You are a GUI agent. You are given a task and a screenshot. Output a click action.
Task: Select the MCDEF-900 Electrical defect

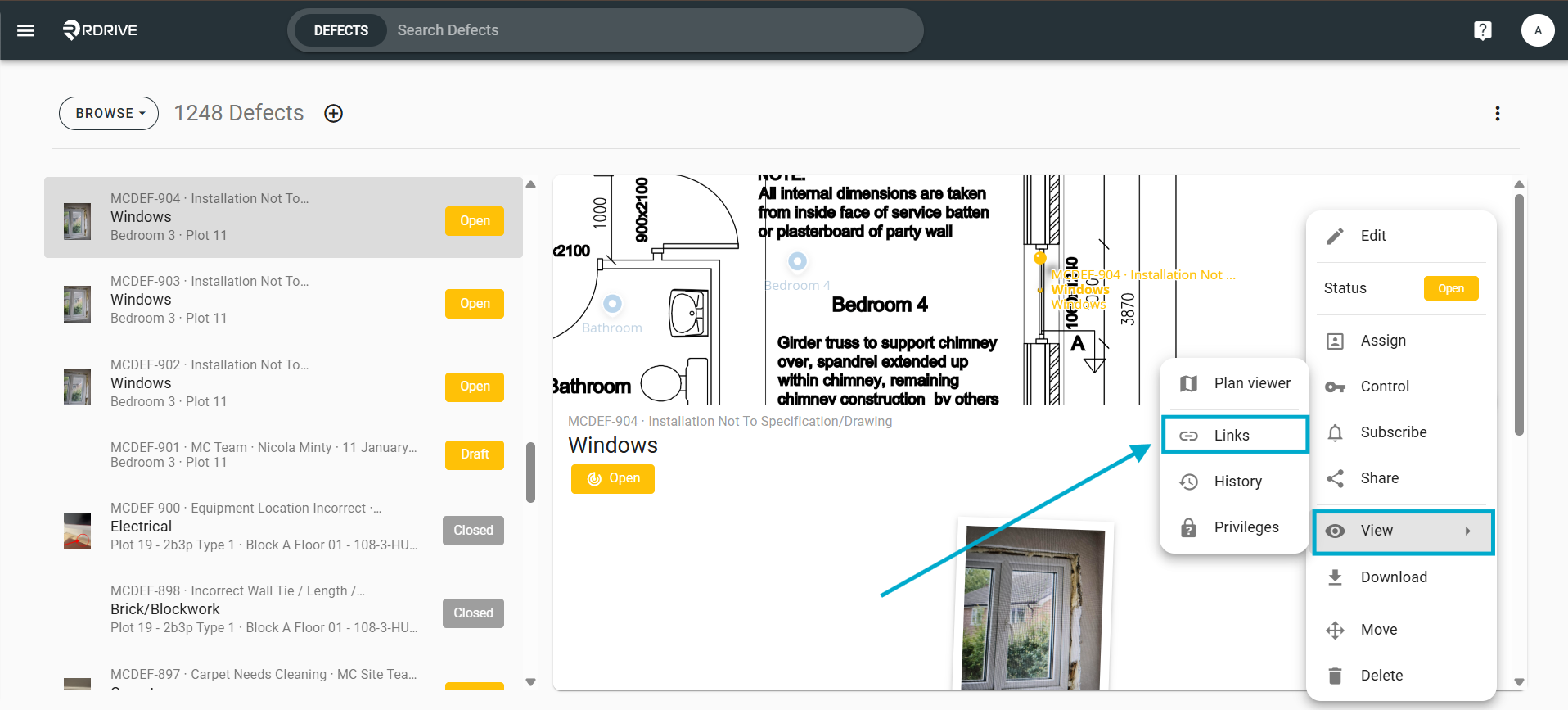[x=283, y=527]
